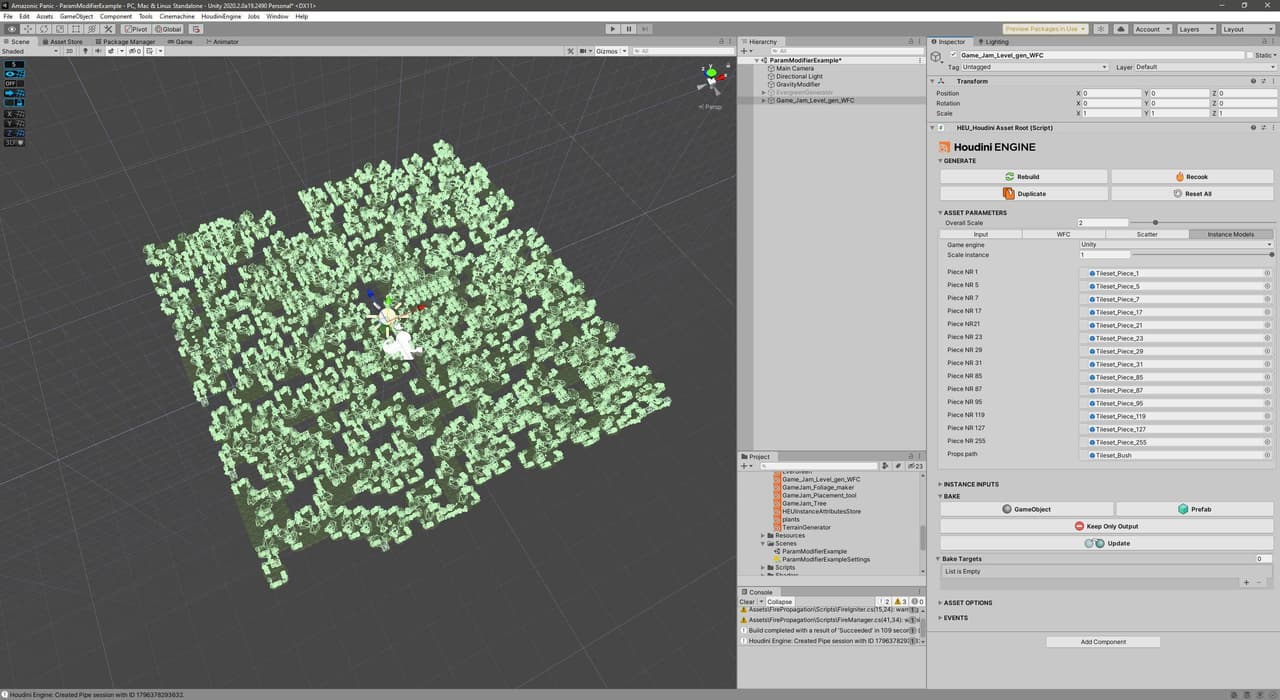Toggle Pivot/Center handle position
This screenshot has width=1280, height=700.
click(x=135, y=29)
